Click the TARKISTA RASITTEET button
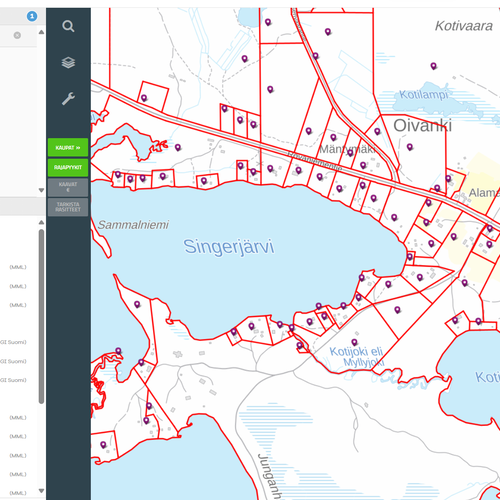 [x=68, y=207]
